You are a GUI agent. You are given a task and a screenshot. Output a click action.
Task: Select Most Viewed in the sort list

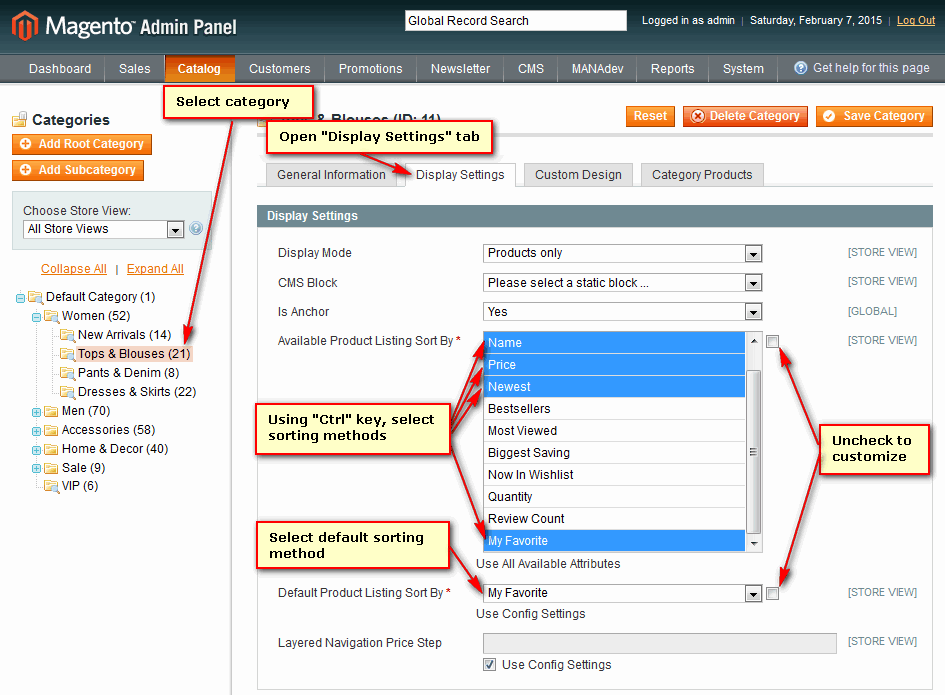(x=615, y=431)
